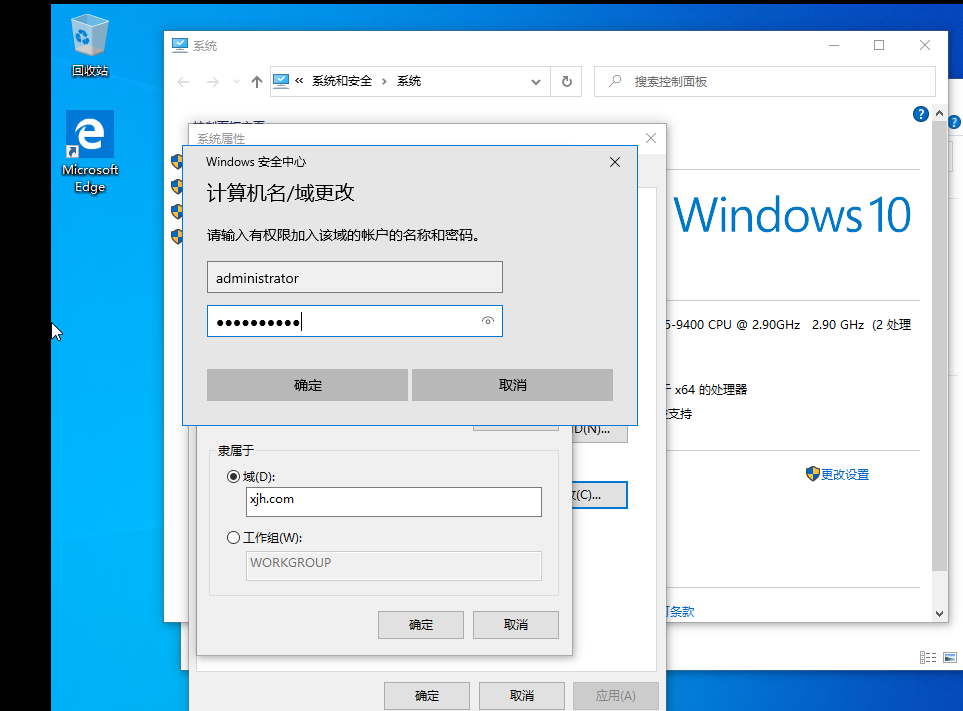Viewport: 963px width, 711px height.
Task: Click the back arrow in System window
Action: click(183, 82)
